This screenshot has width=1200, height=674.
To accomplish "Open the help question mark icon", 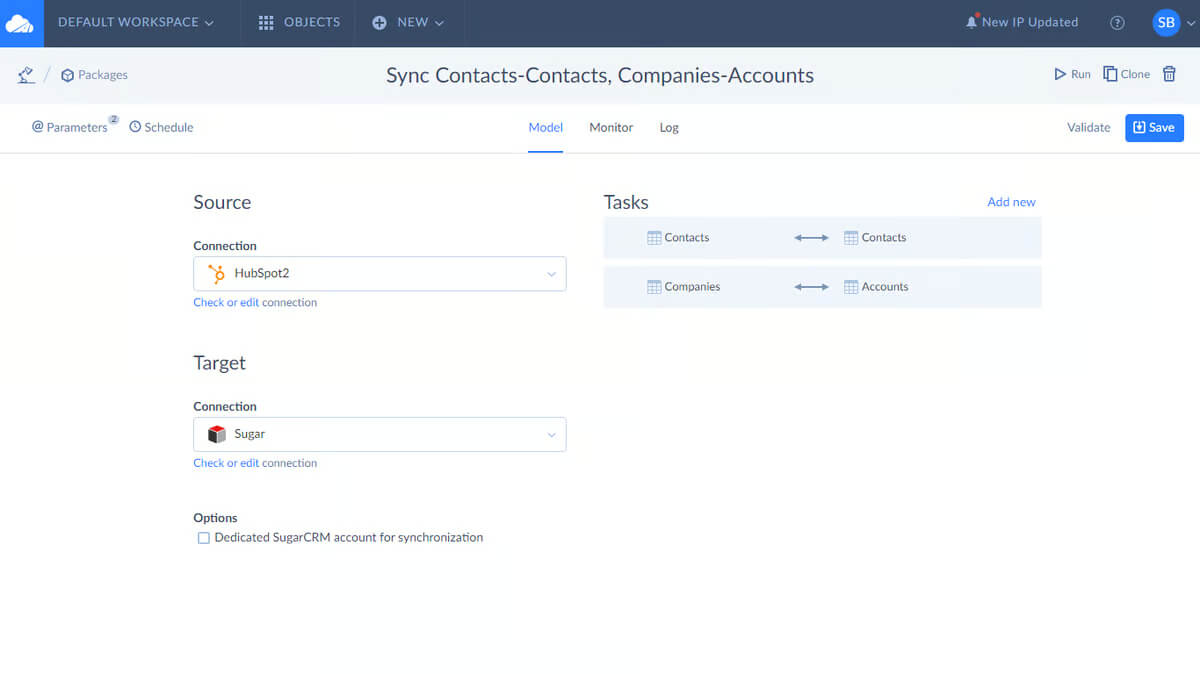I will pyautogui.click(x=1118, y=23).
